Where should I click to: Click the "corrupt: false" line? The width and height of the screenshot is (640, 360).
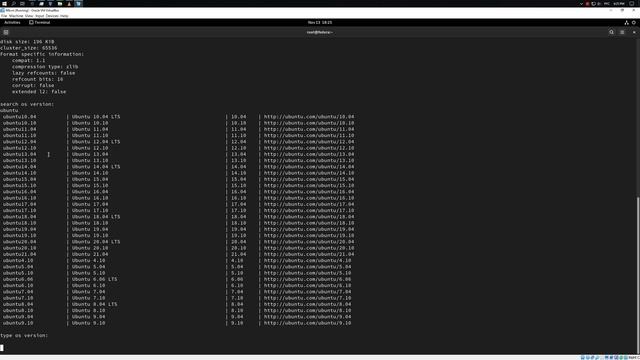[x=33, y=85]
